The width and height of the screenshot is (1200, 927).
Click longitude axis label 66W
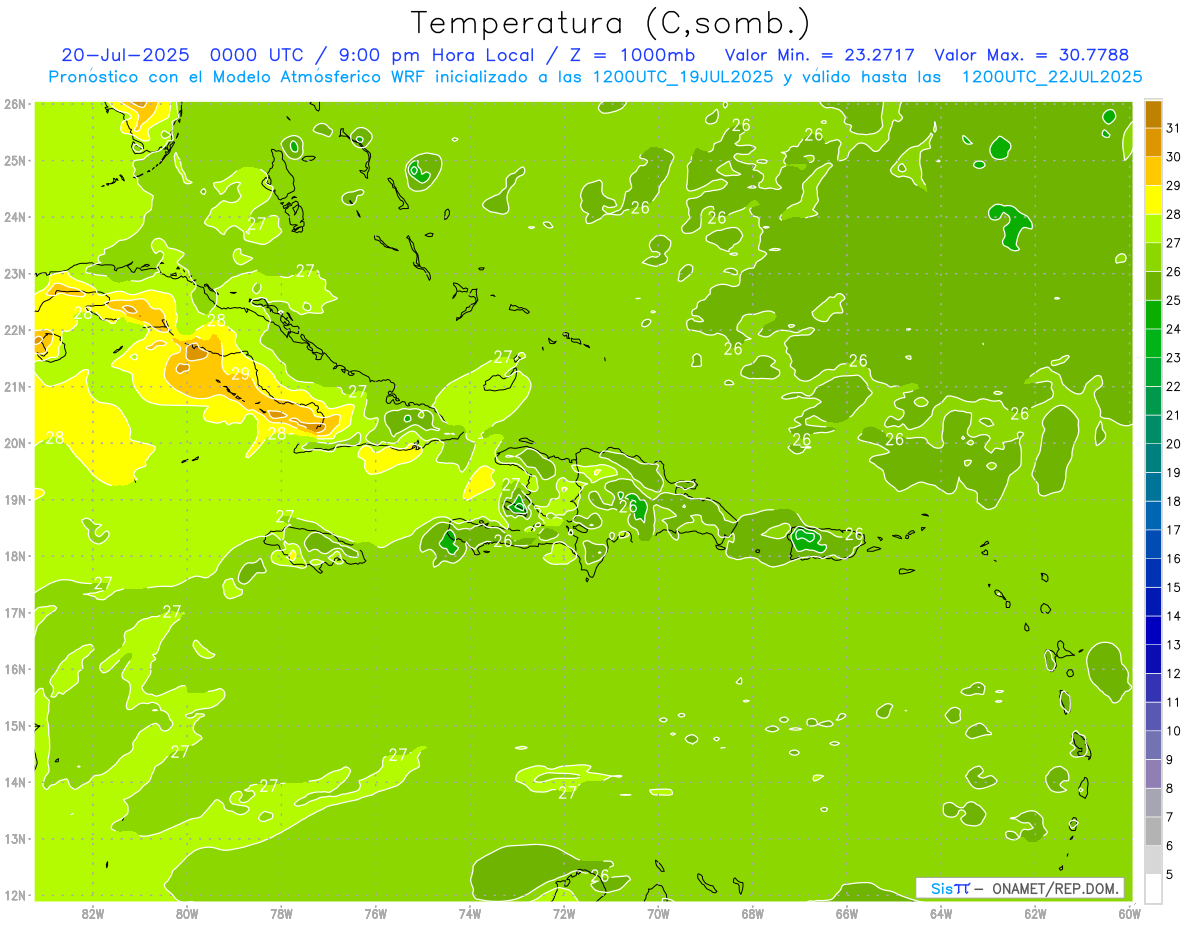click(846, 914)
